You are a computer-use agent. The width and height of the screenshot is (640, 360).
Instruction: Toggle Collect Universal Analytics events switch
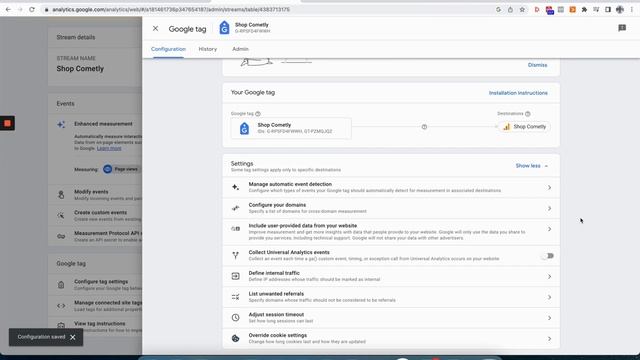point(547,256)
